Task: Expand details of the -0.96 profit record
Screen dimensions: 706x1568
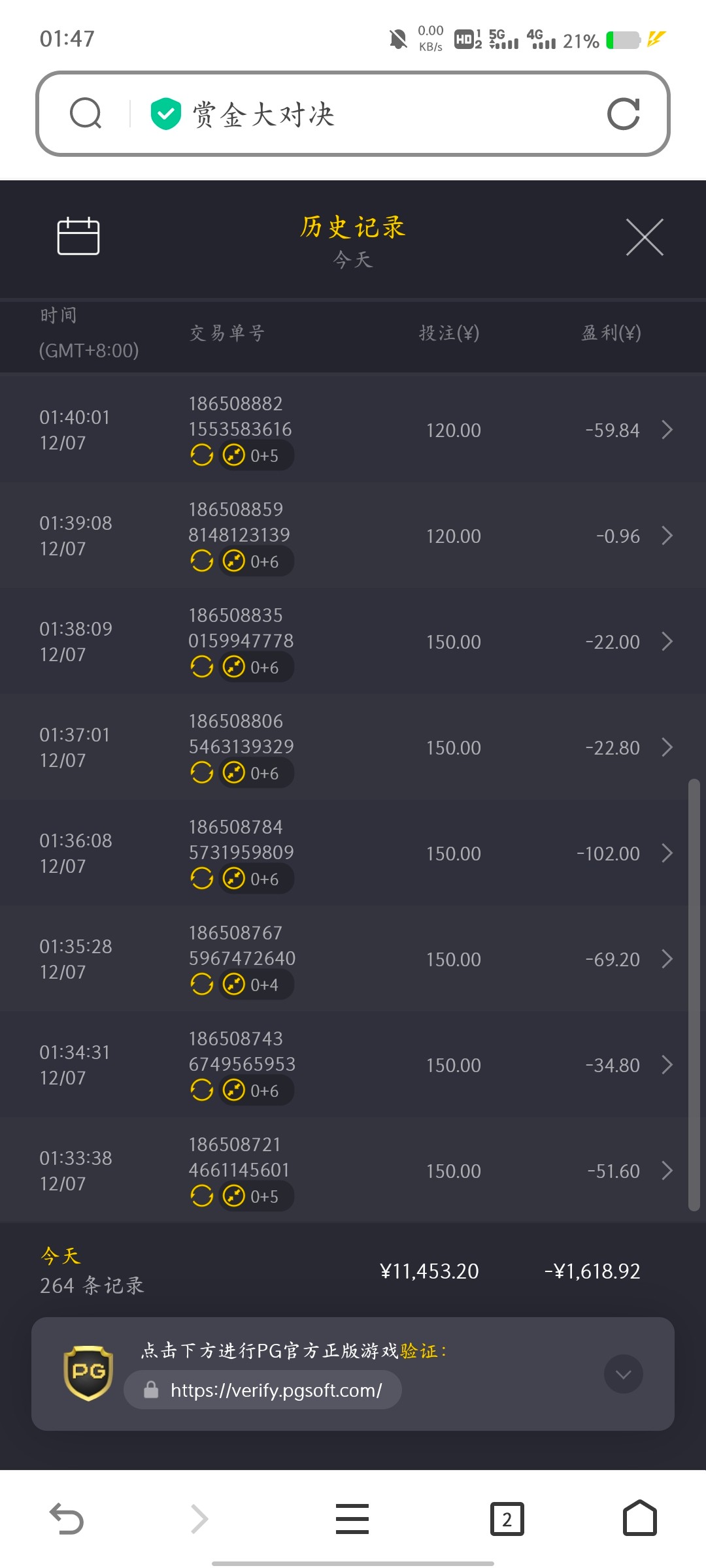Action: [667, 536]
